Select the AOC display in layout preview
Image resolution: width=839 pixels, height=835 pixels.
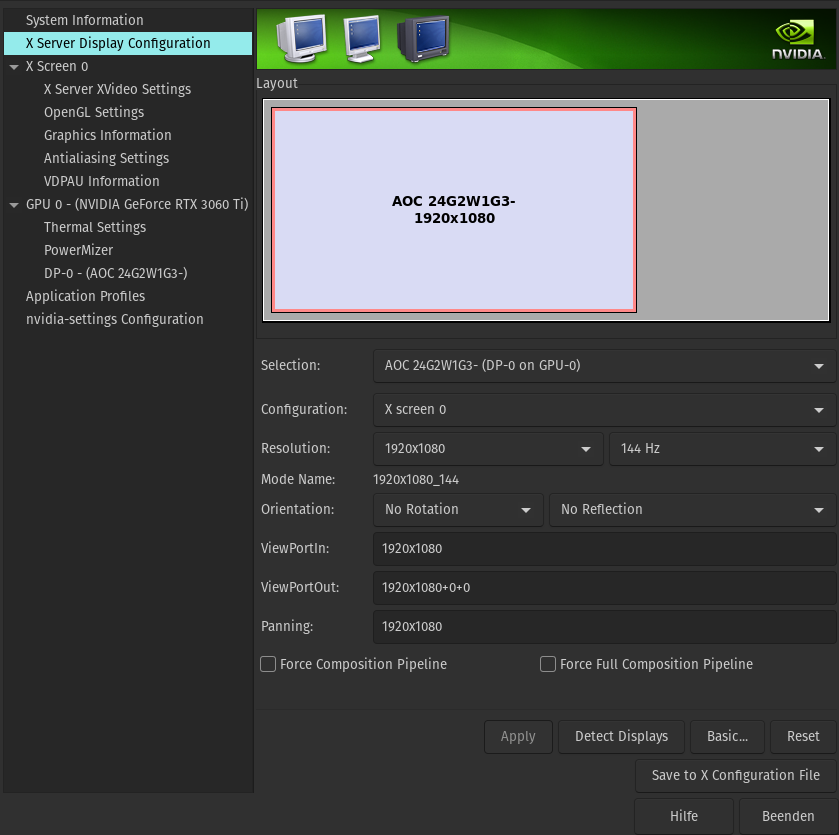pyautogui.click(x=454, y=210)
